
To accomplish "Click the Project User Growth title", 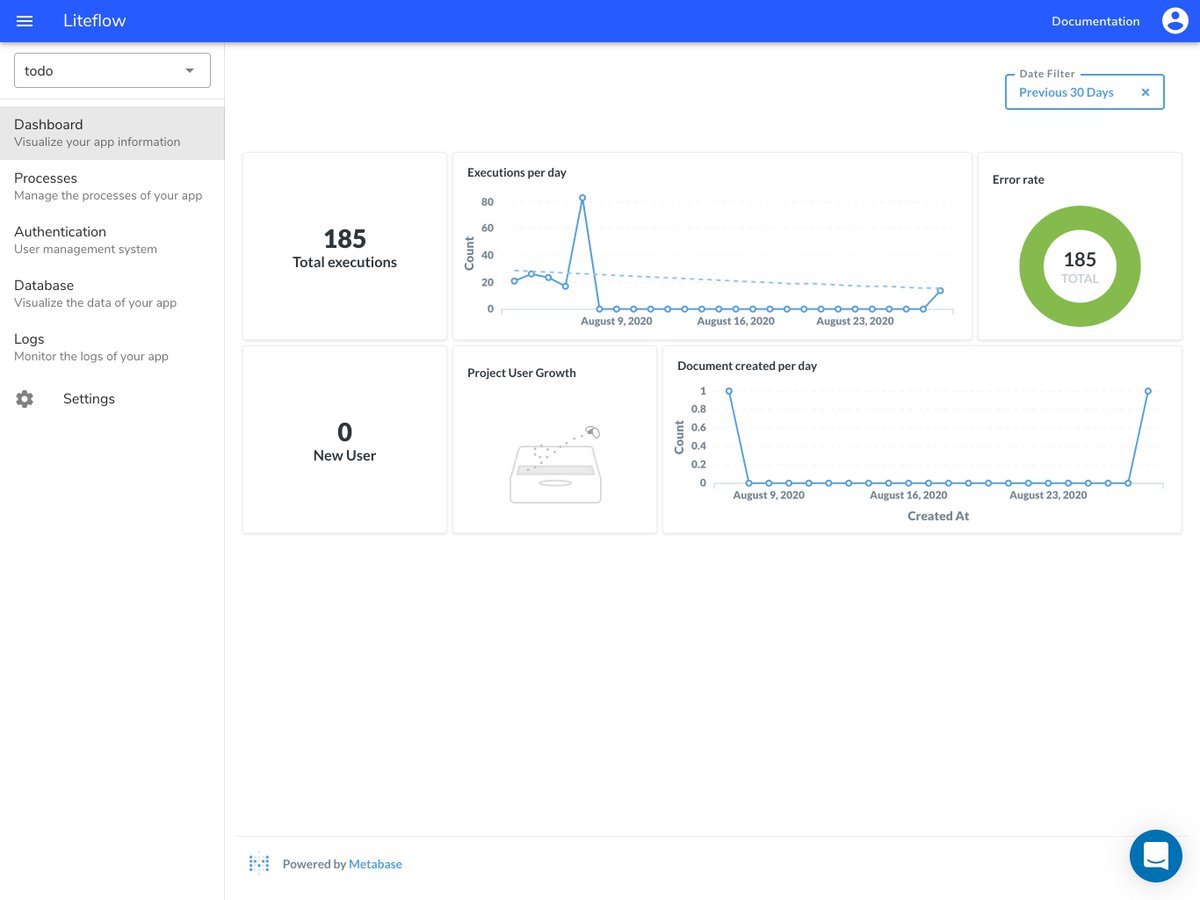I will (x=522, y=373).
